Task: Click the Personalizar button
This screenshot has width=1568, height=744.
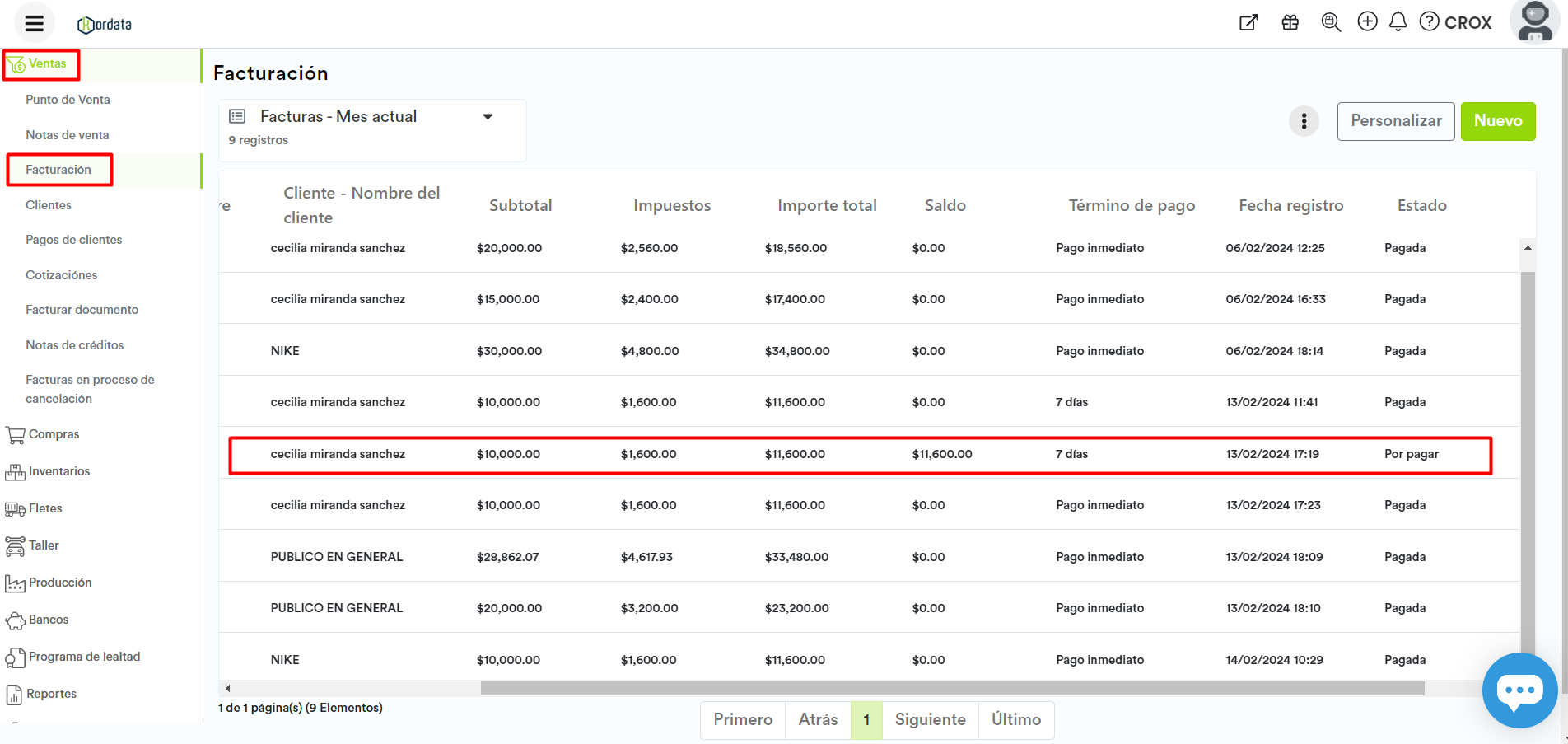Action: tap(1395, 121)
